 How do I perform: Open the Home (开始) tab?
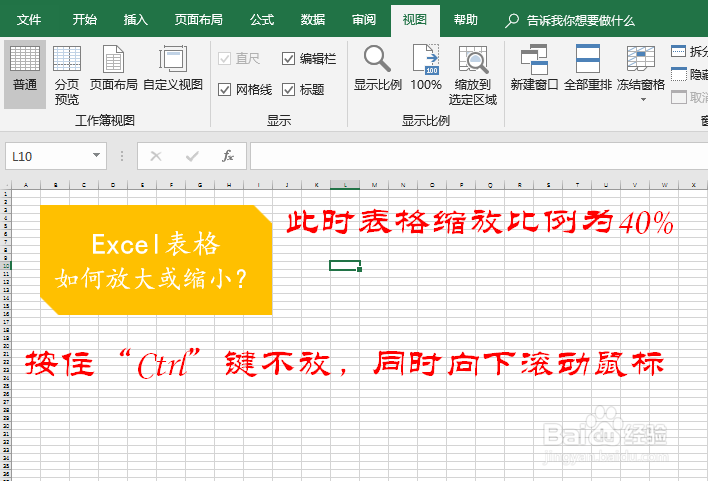[84, 20]
